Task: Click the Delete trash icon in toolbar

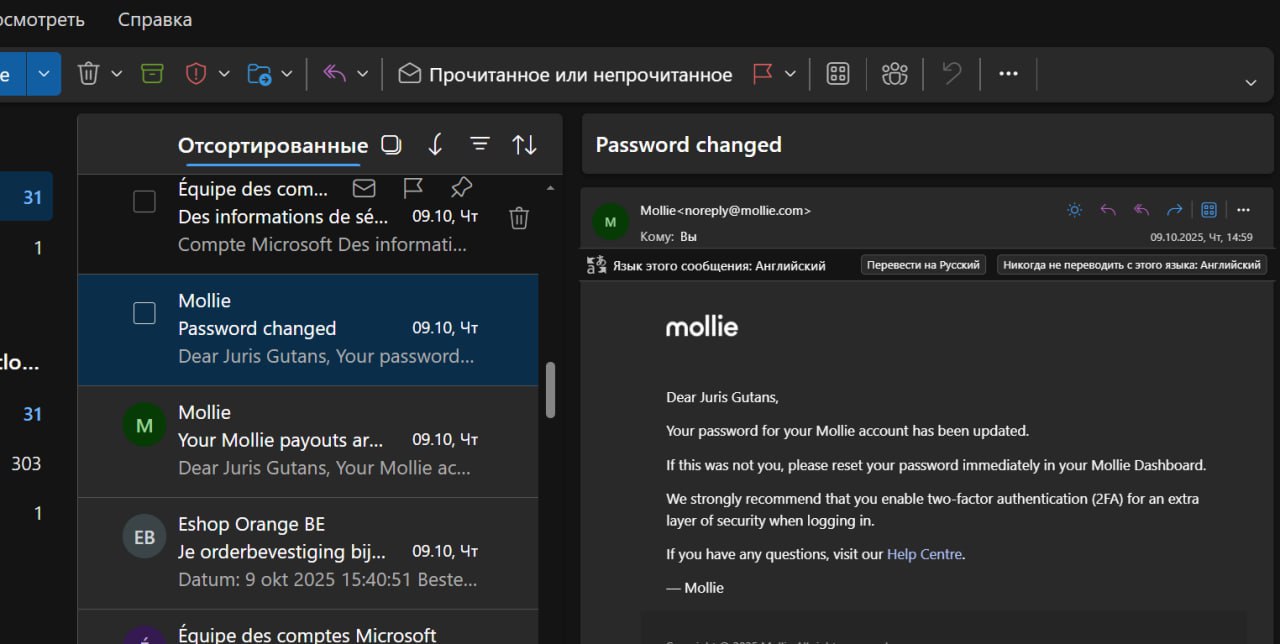Action: [x=89, y=74]
